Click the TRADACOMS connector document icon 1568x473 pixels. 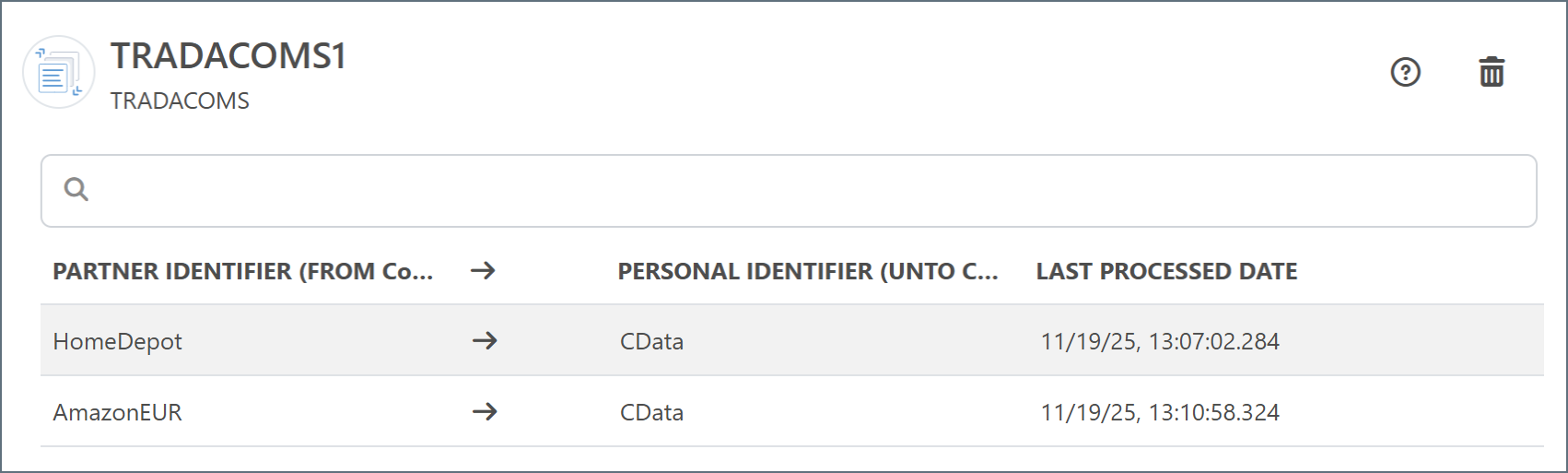click(x=58, y=73)
